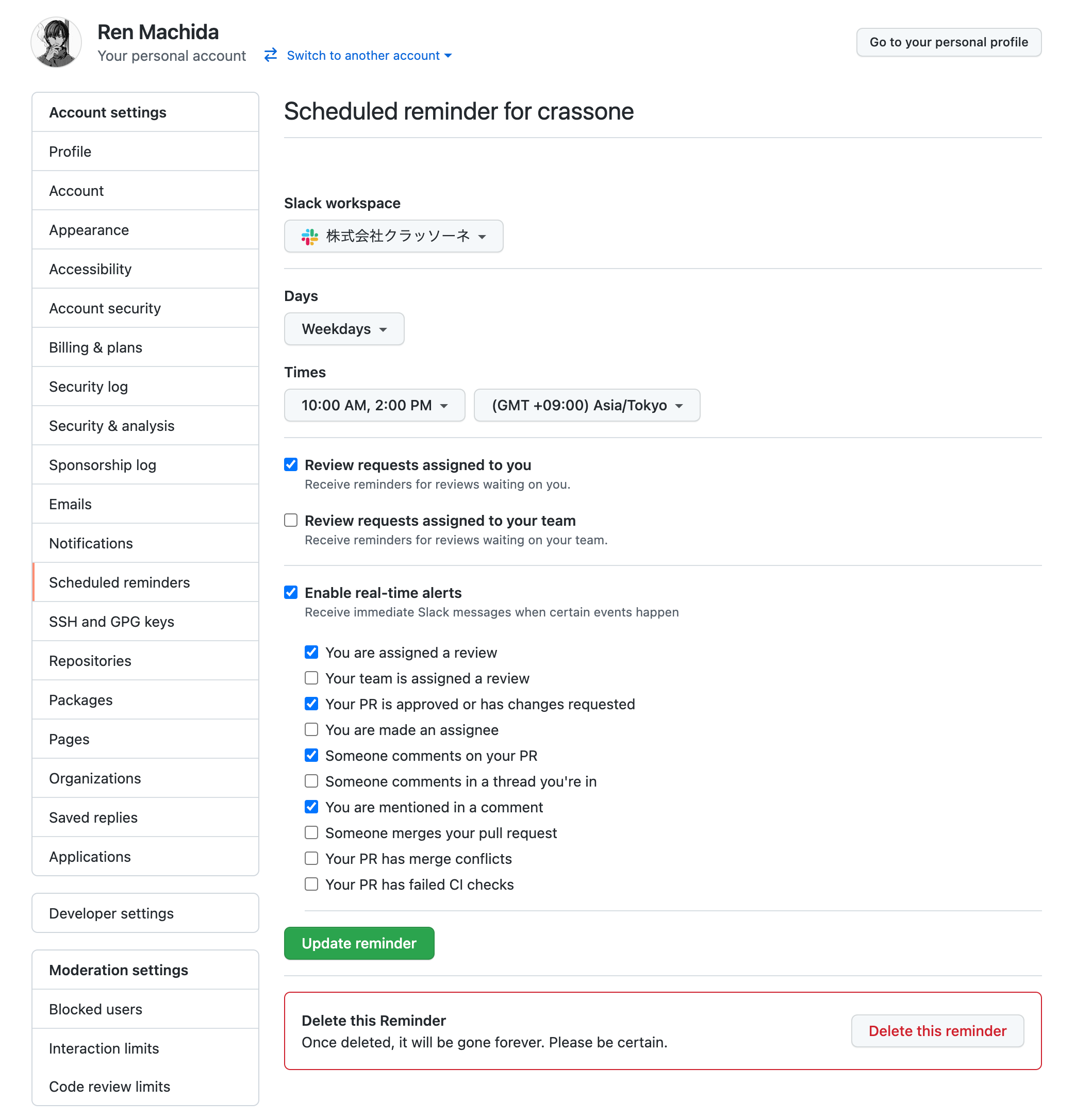Open Notifications settings
The image size is (1092, 1118).
click(x=91, y=543)
